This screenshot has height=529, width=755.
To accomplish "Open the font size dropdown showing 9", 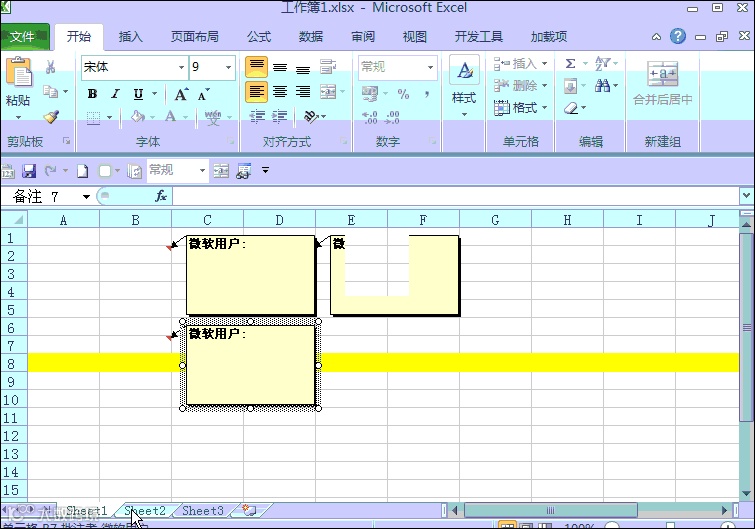I will 228,67.
